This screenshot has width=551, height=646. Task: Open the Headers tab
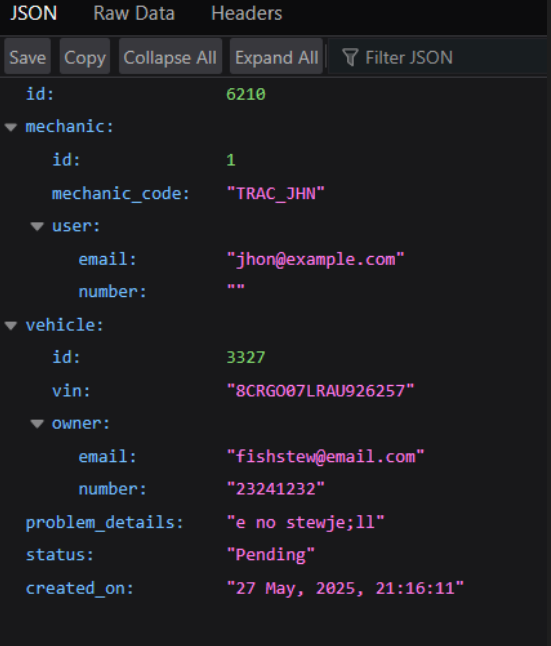click(x=246, y=13)
